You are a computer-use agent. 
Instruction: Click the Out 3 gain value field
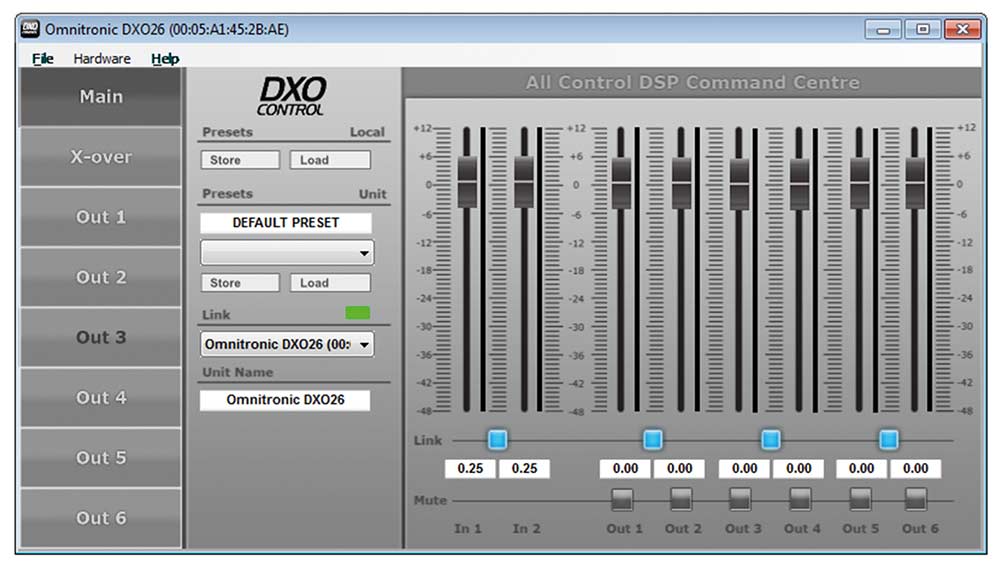pos(744,469)
